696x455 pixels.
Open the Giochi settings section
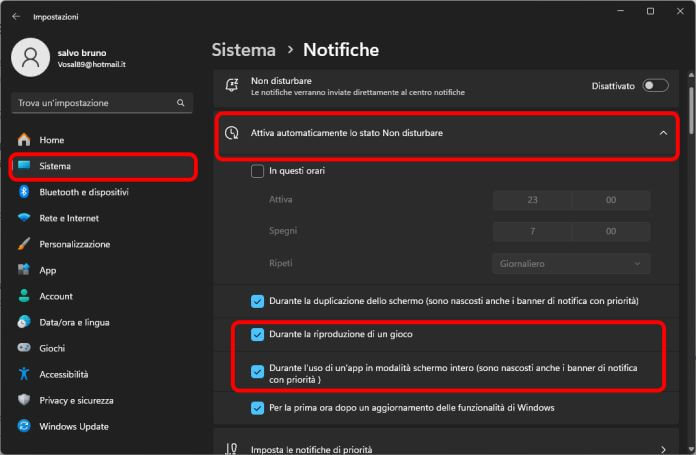point(103,348)
